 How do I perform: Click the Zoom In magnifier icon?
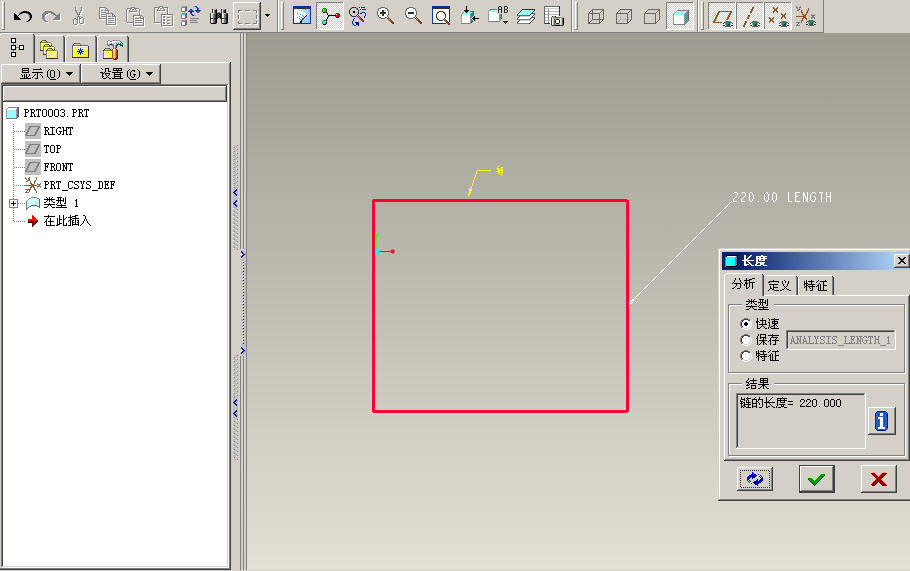385,16
